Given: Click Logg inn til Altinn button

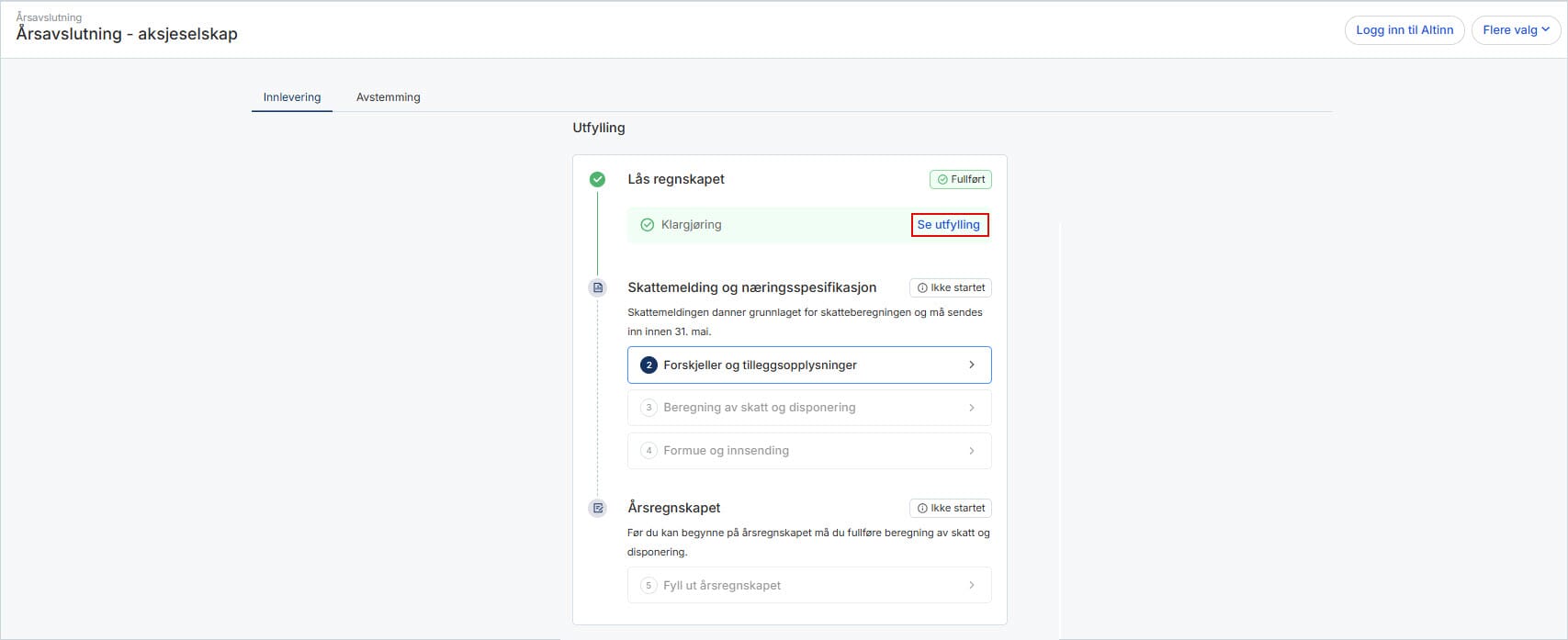Looking at the screenshot, I should 1404,30.
